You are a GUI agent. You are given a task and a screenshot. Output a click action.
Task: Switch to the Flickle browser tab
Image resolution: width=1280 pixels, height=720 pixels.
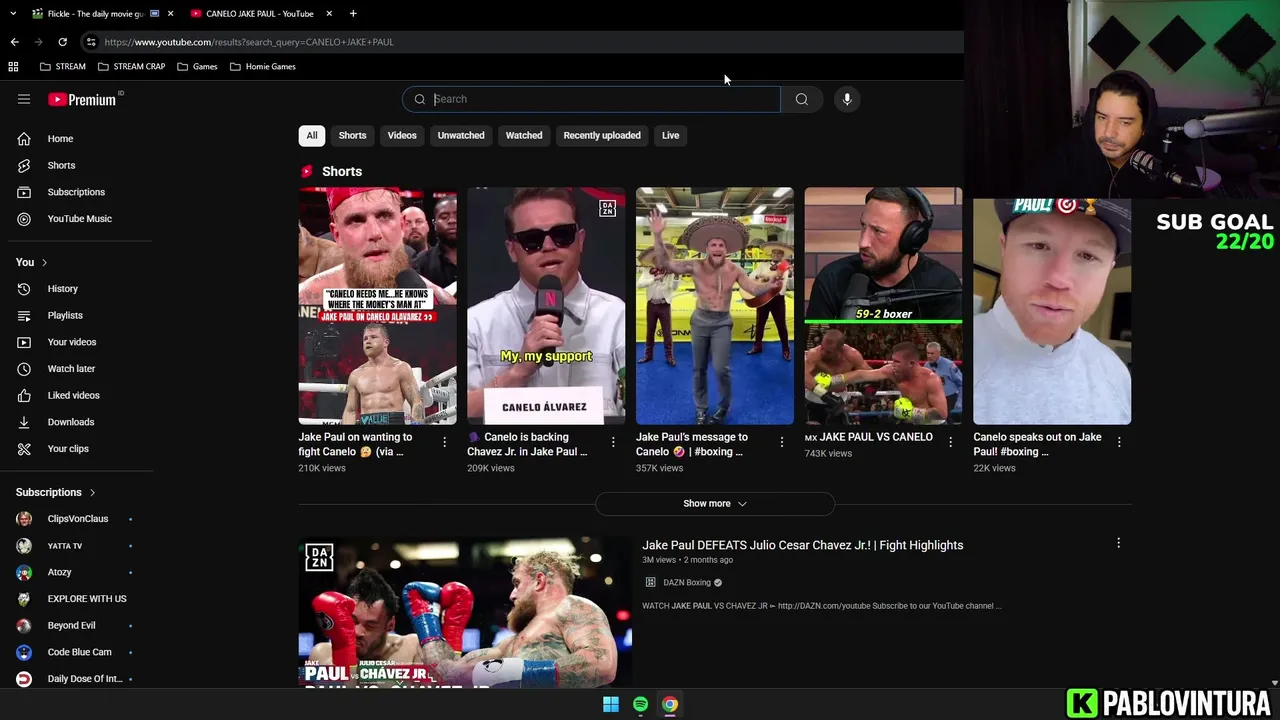tap(95, 13)
